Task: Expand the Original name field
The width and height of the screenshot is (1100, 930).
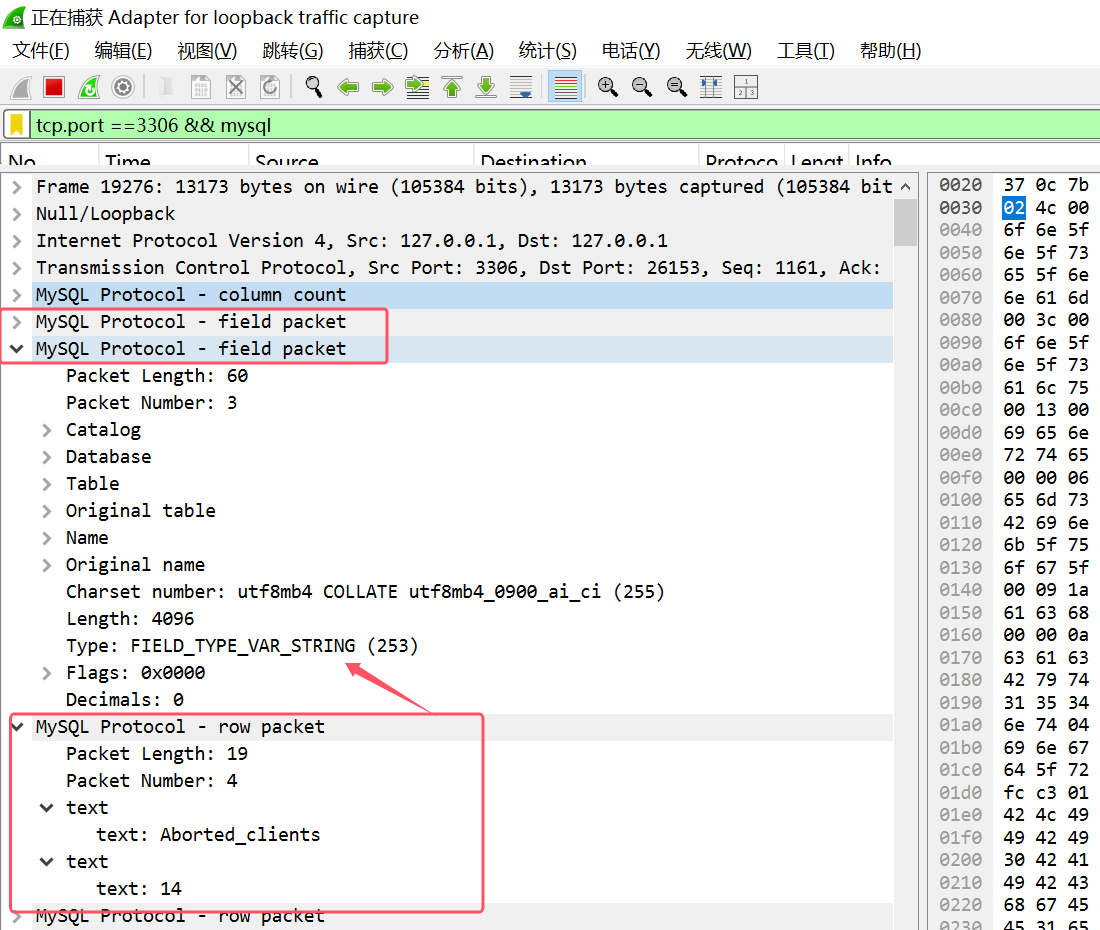Action: tap(47, 565)
